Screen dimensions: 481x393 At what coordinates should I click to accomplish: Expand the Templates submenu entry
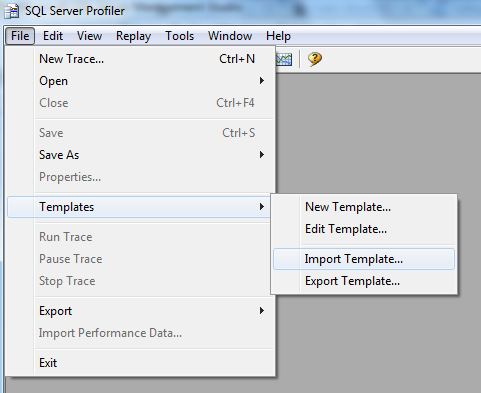tap(138, 207)
